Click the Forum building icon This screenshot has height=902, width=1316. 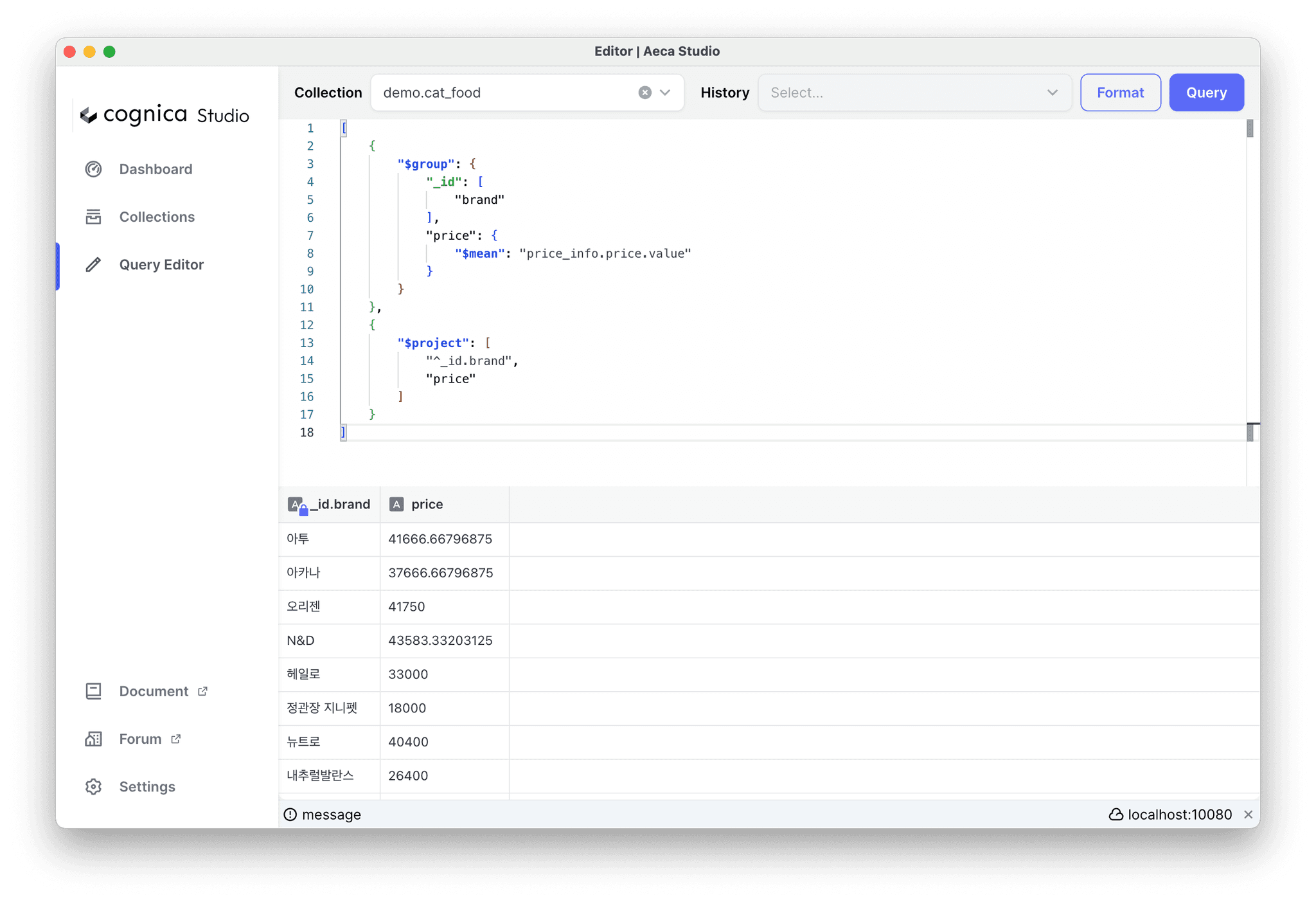(x=94, y=739)
